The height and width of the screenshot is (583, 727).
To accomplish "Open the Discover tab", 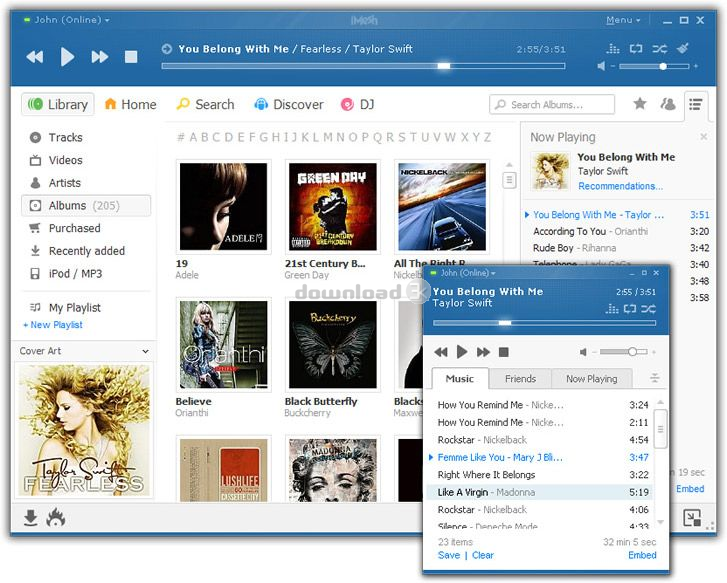I will 289,104.
